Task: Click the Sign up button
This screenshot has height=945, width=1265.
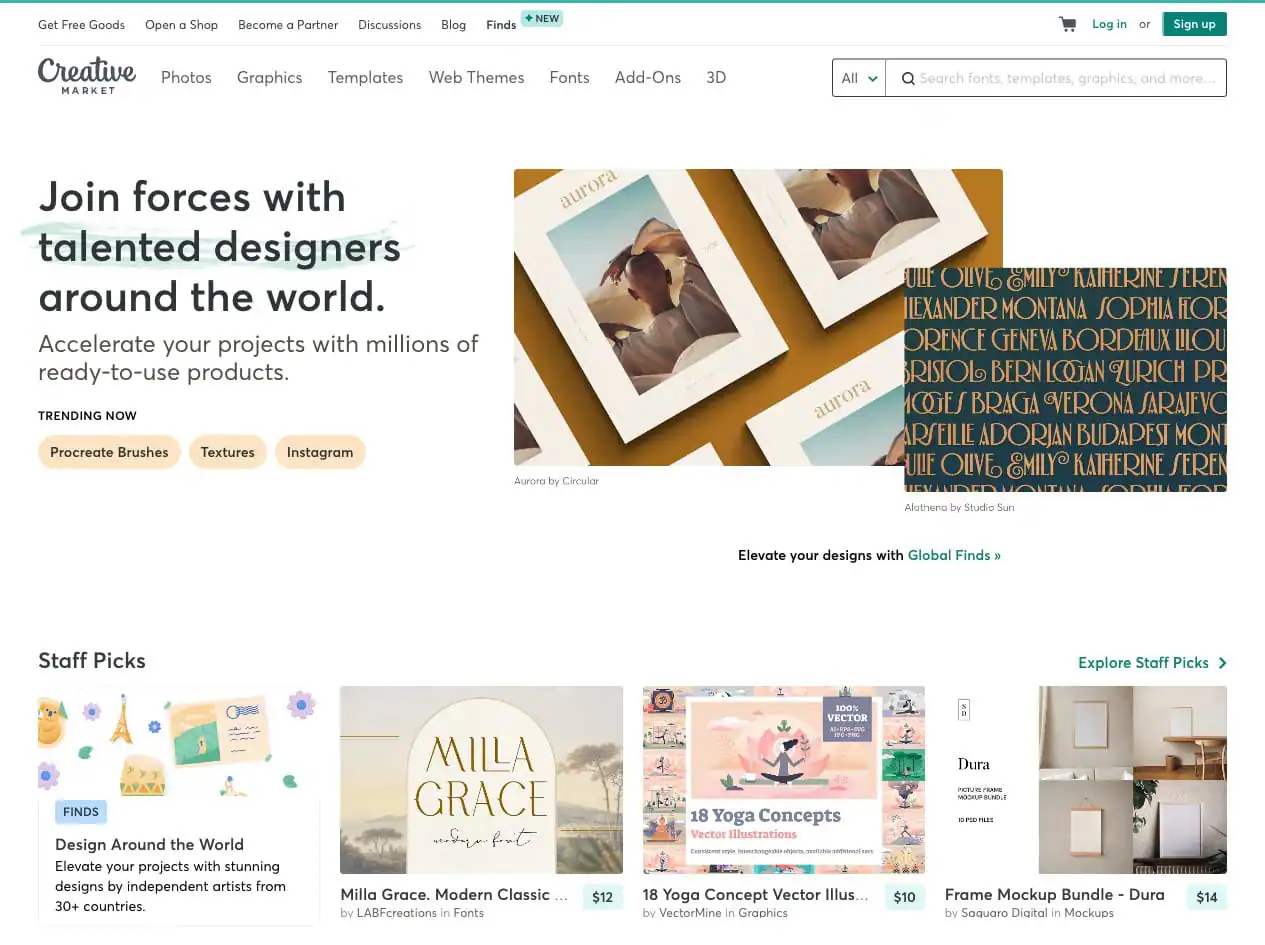Action: point(1194,24)
